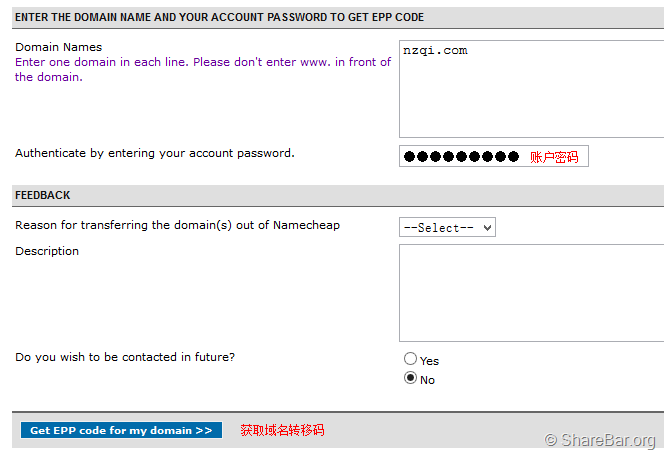Click the account password field
Screen dimensions: 664x450
[x=462, y=157]
